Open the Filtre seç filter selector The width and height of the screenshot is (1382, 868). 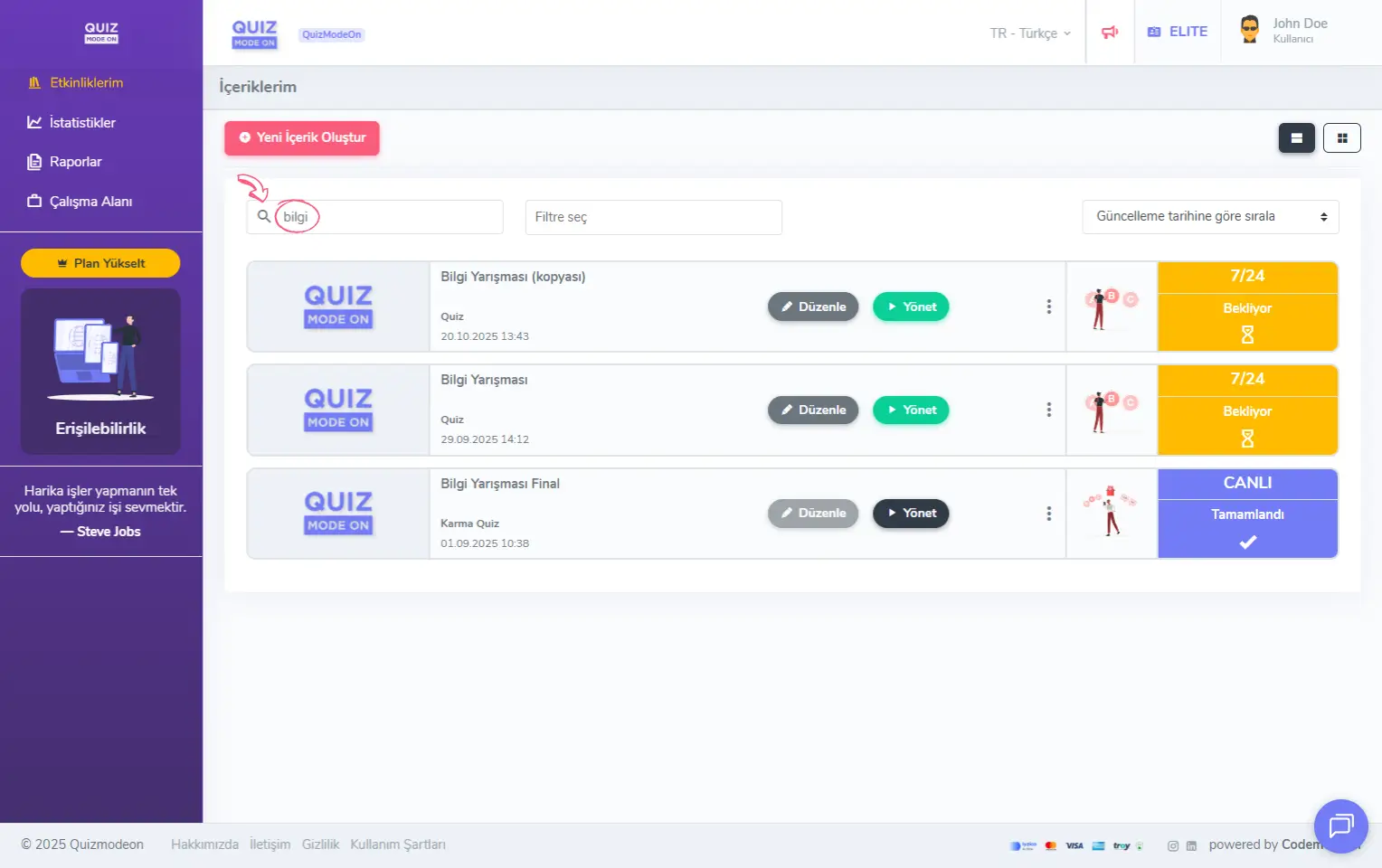tap(653, 217)
